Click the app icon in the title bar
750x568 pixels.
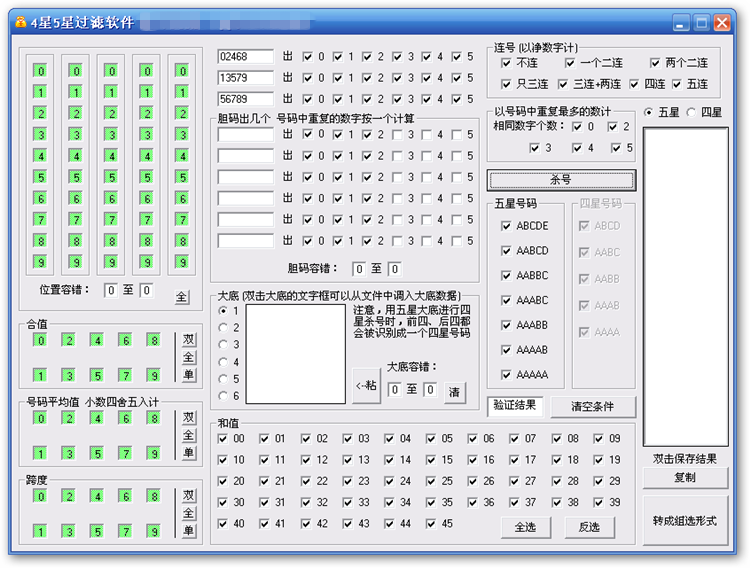(x=21, y=22)
